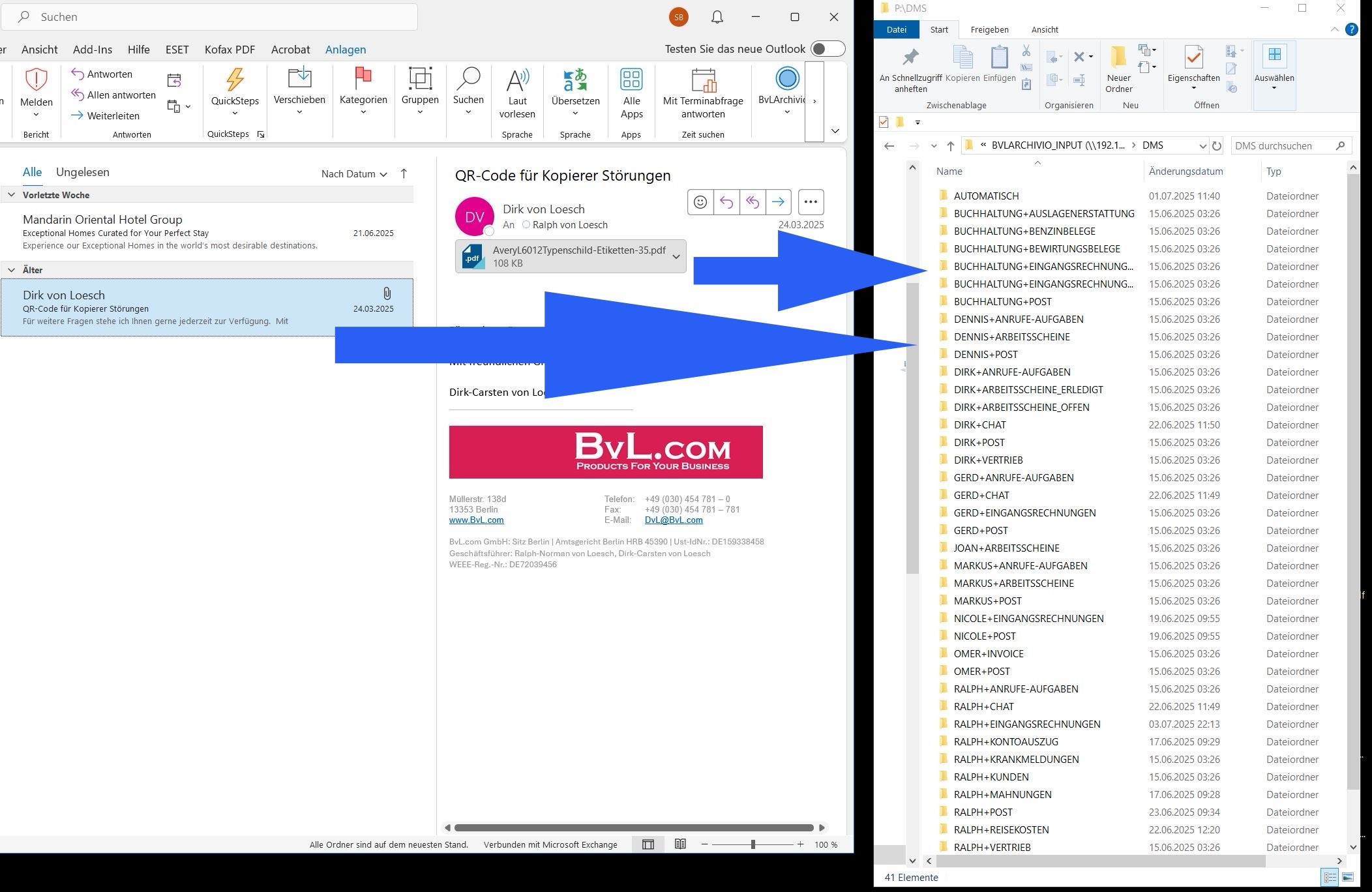Toggle the new Outlook switch

828,49
